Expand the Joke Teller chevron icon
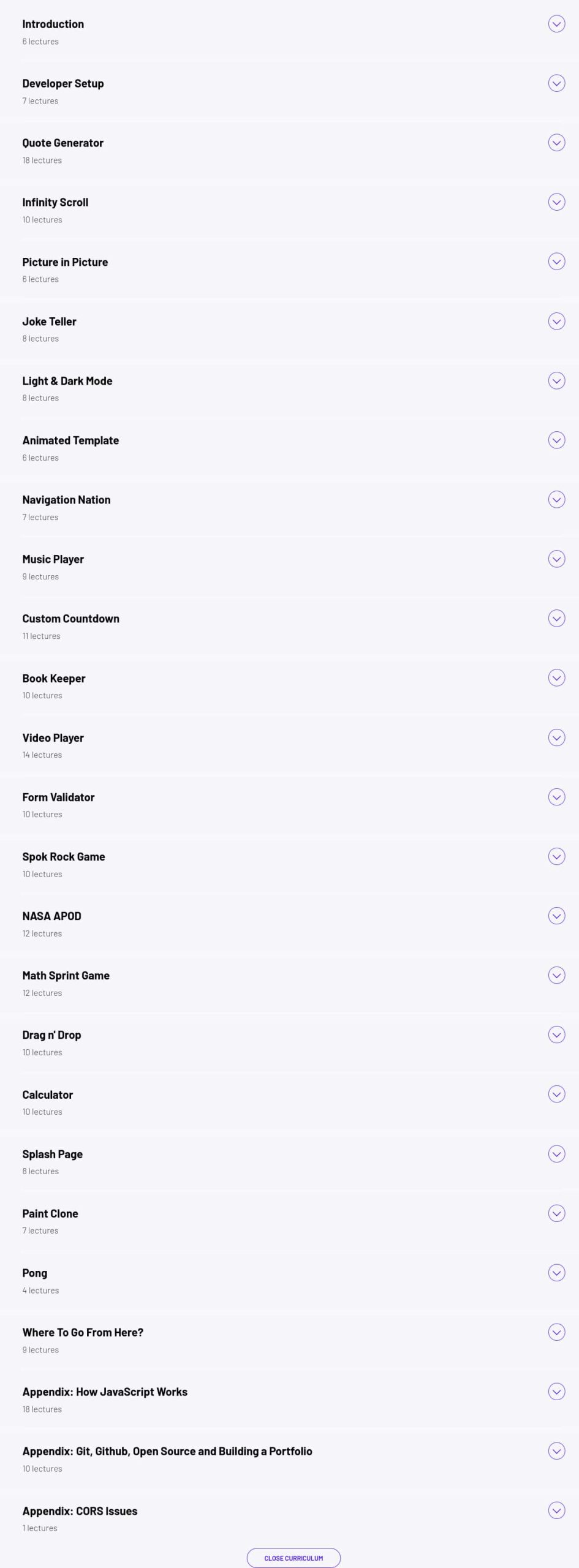 pyautogui.click(x=556, y=321)
